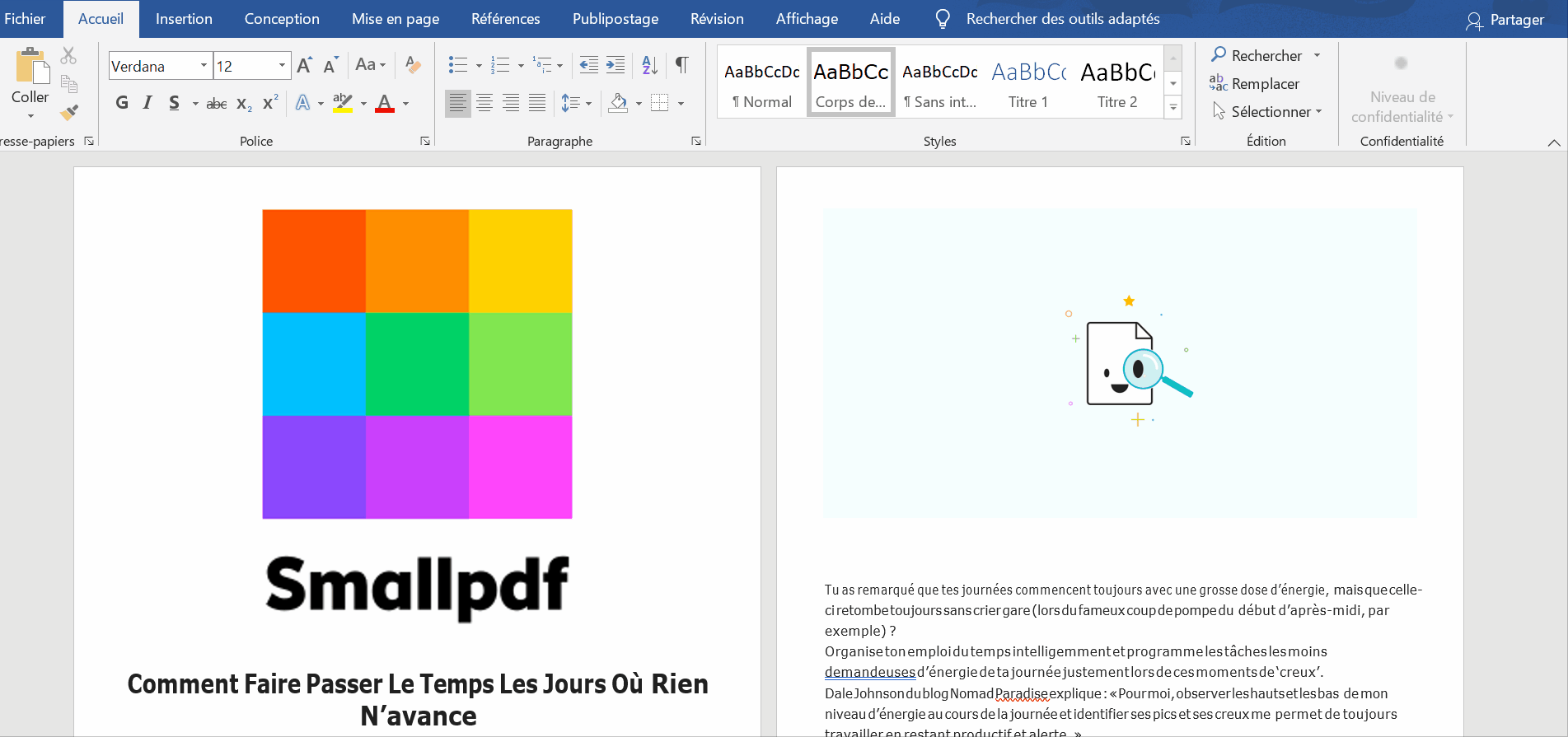The height and width of the screenshot is (737, 1568).
Task: Click the document magnifier illustration image
Action: (1120, 363)
